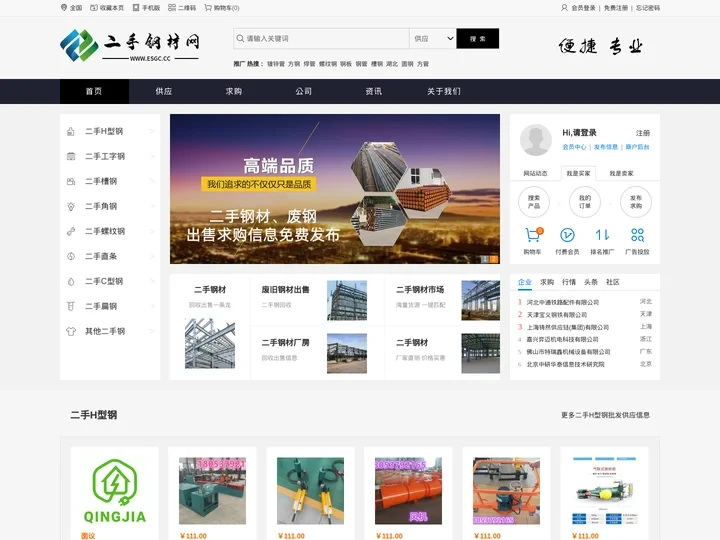The width and height of the screenshot is (720, 540).
Task: Click the round 我的订单 button
Action: coord(585,202)
